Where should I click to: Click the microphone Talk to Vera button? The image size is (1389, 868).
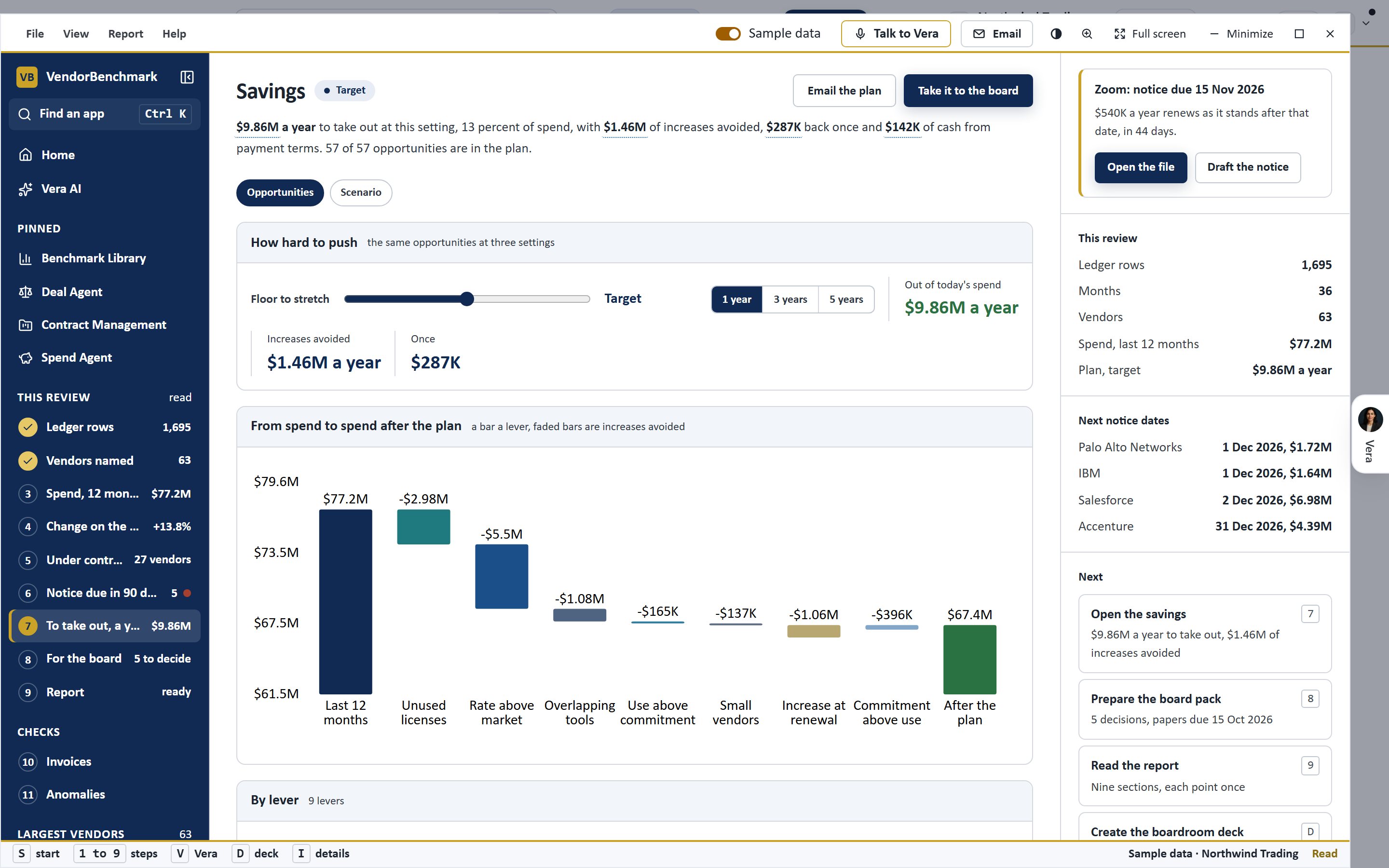(896, 34)
